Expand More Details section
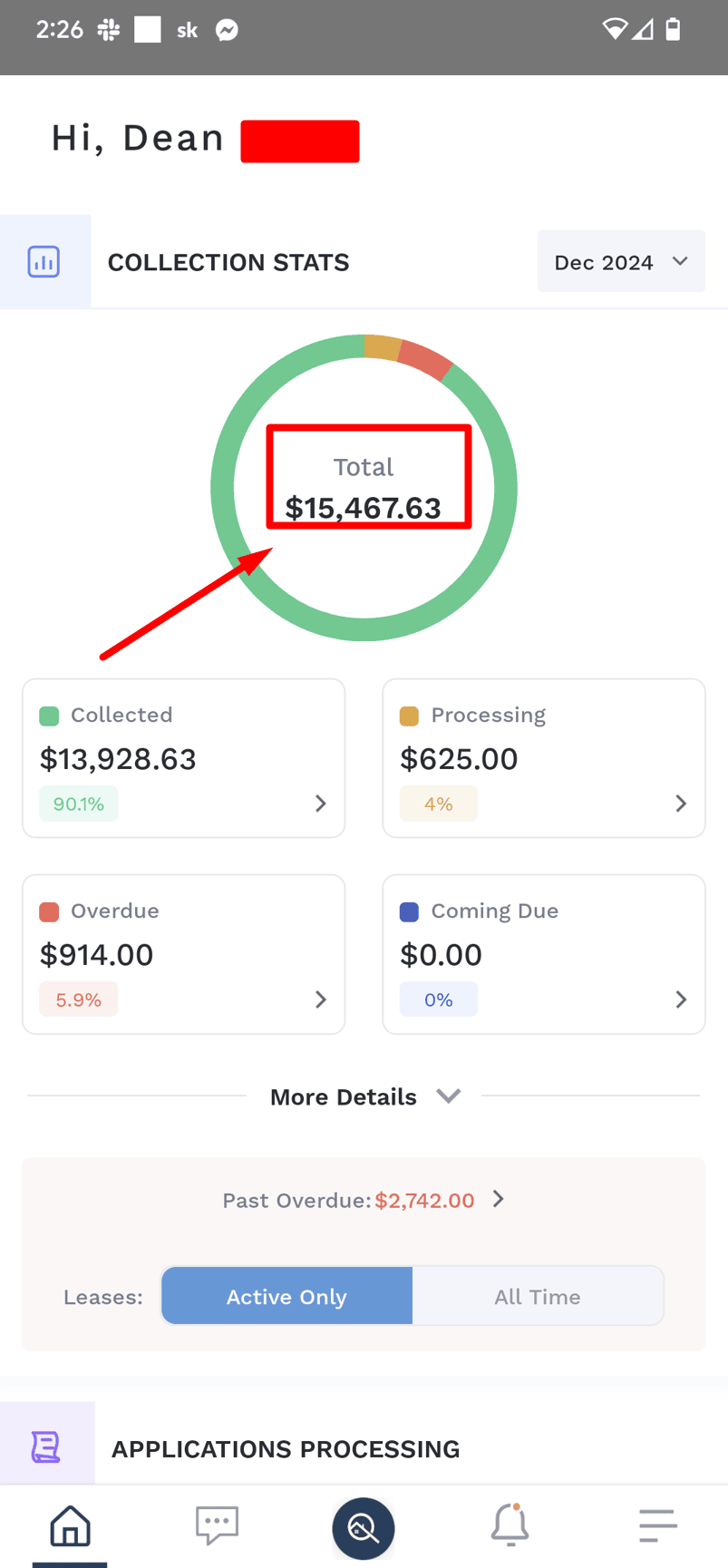Viewport: 728px width, 1568px height. [x=364, y=1096]
